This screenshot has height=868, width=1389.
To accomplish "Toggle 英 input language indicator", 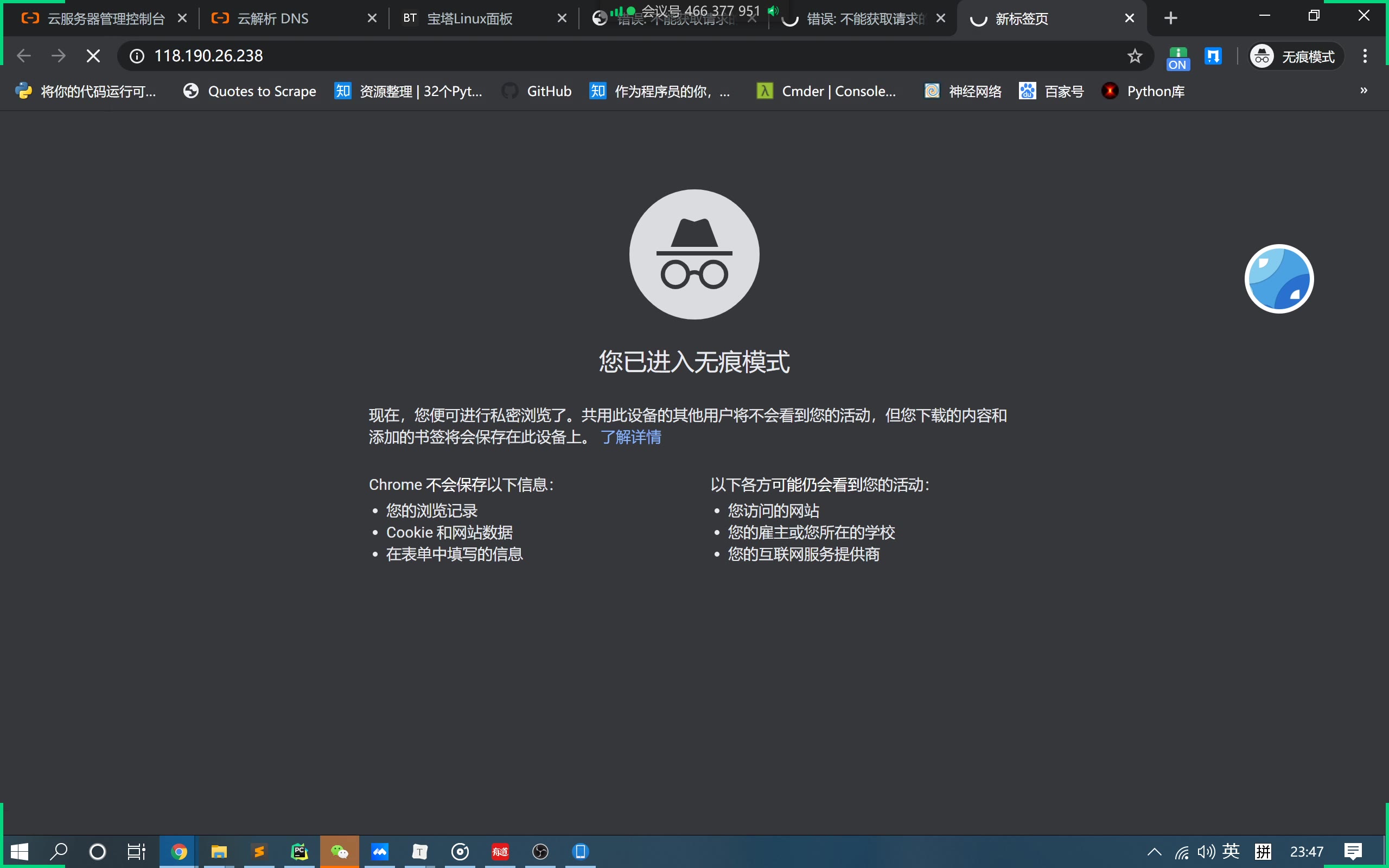I will (x=1231, y=851).
